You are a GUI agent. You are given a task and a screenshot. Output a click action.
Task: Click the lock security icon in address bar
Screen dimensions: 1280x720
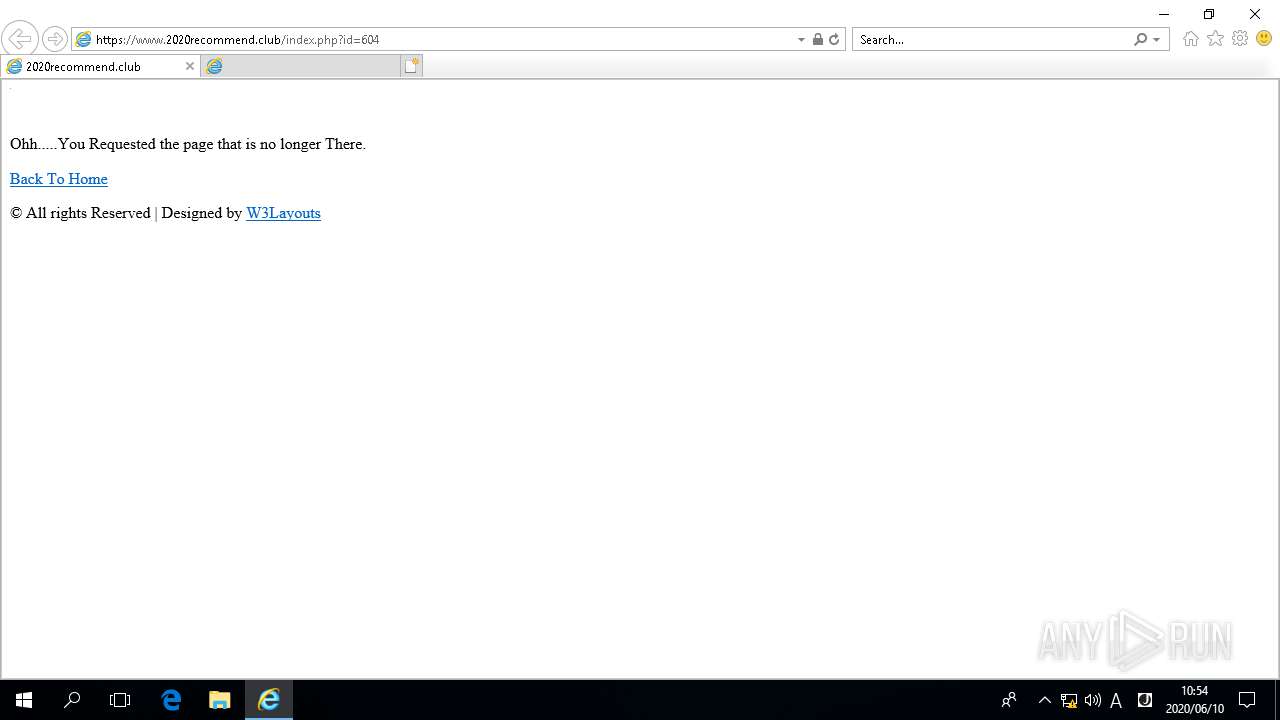818,40
